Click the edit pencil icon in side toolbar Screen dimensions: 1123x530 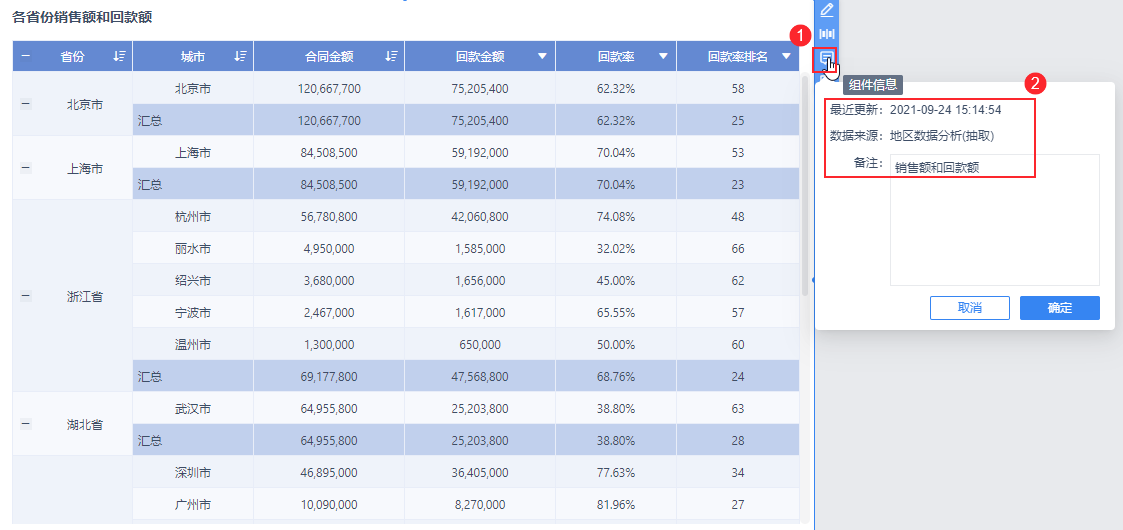(x=826, y=10)
